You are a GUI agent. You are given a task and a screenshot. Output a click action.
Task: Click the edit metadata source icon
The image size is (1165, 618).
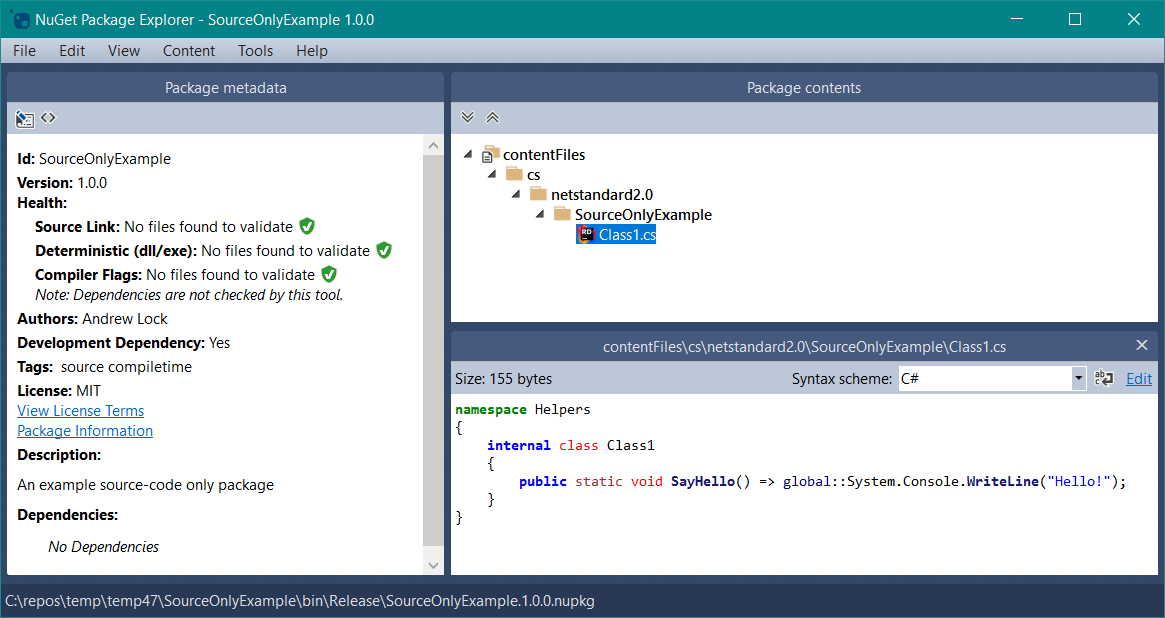click(48, 117)
